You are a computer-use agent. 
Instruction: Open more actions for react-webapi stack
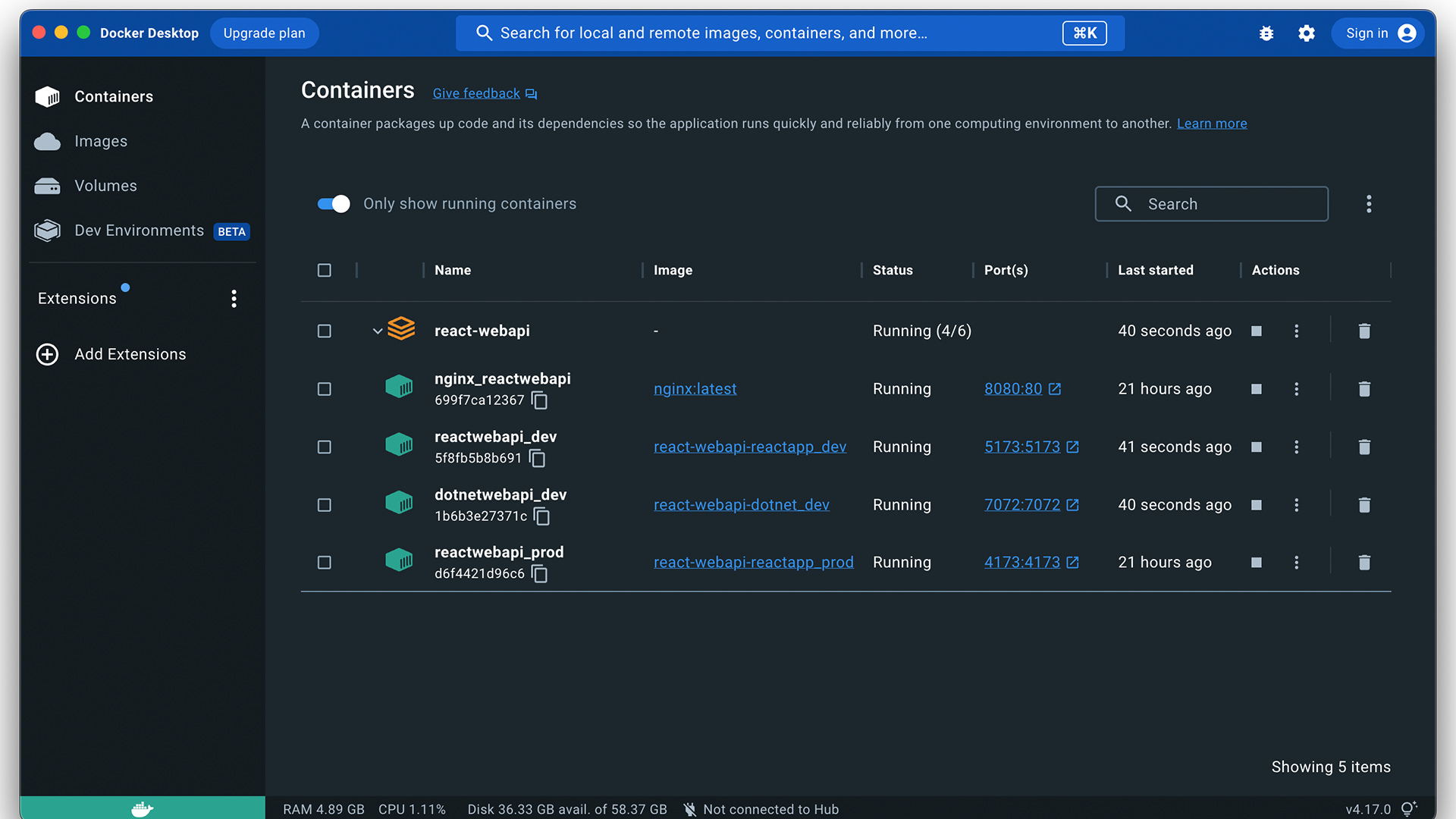(1297, 331)
